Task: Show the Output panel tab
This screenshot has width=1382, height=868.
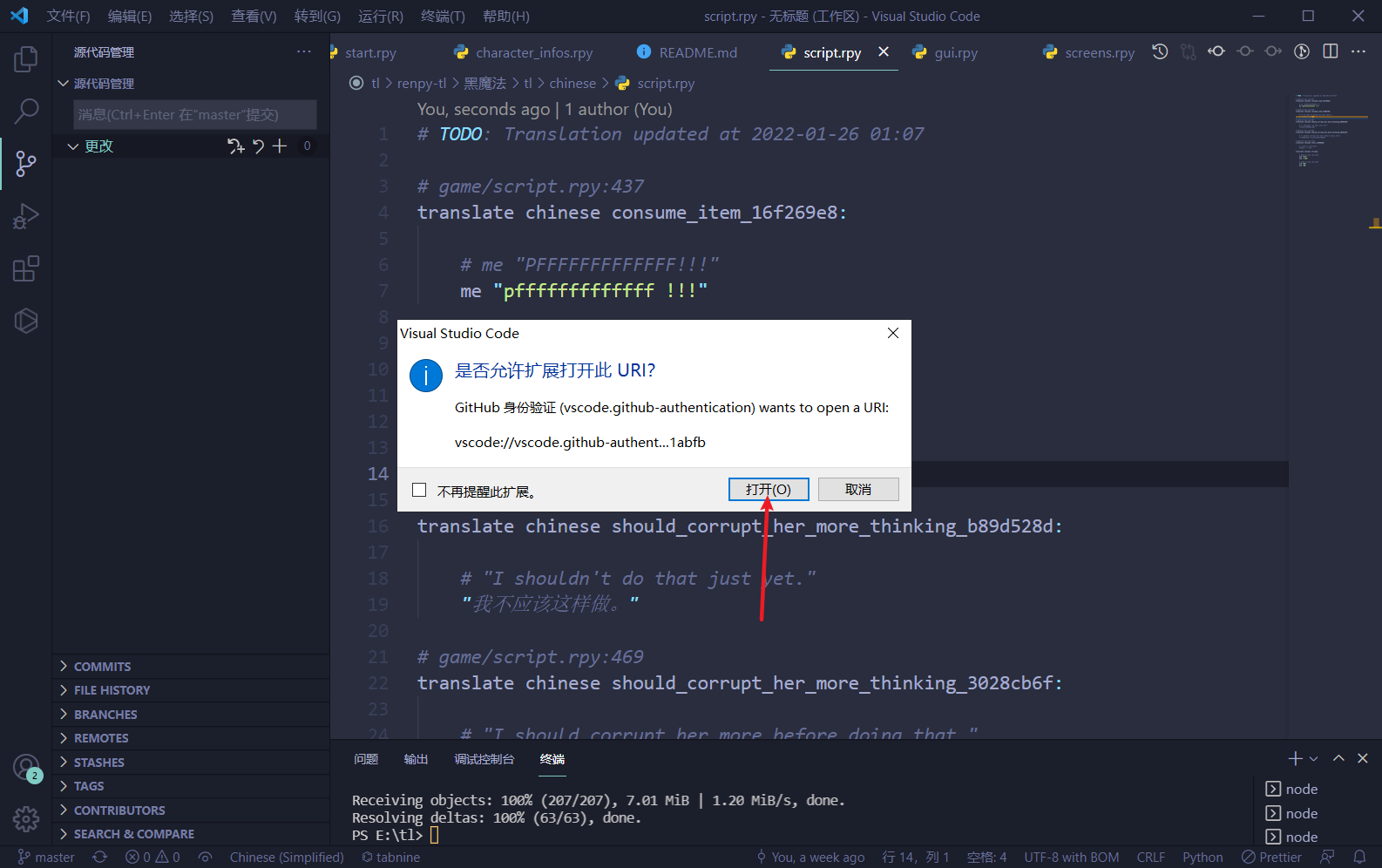Action: tap(416, 759)
